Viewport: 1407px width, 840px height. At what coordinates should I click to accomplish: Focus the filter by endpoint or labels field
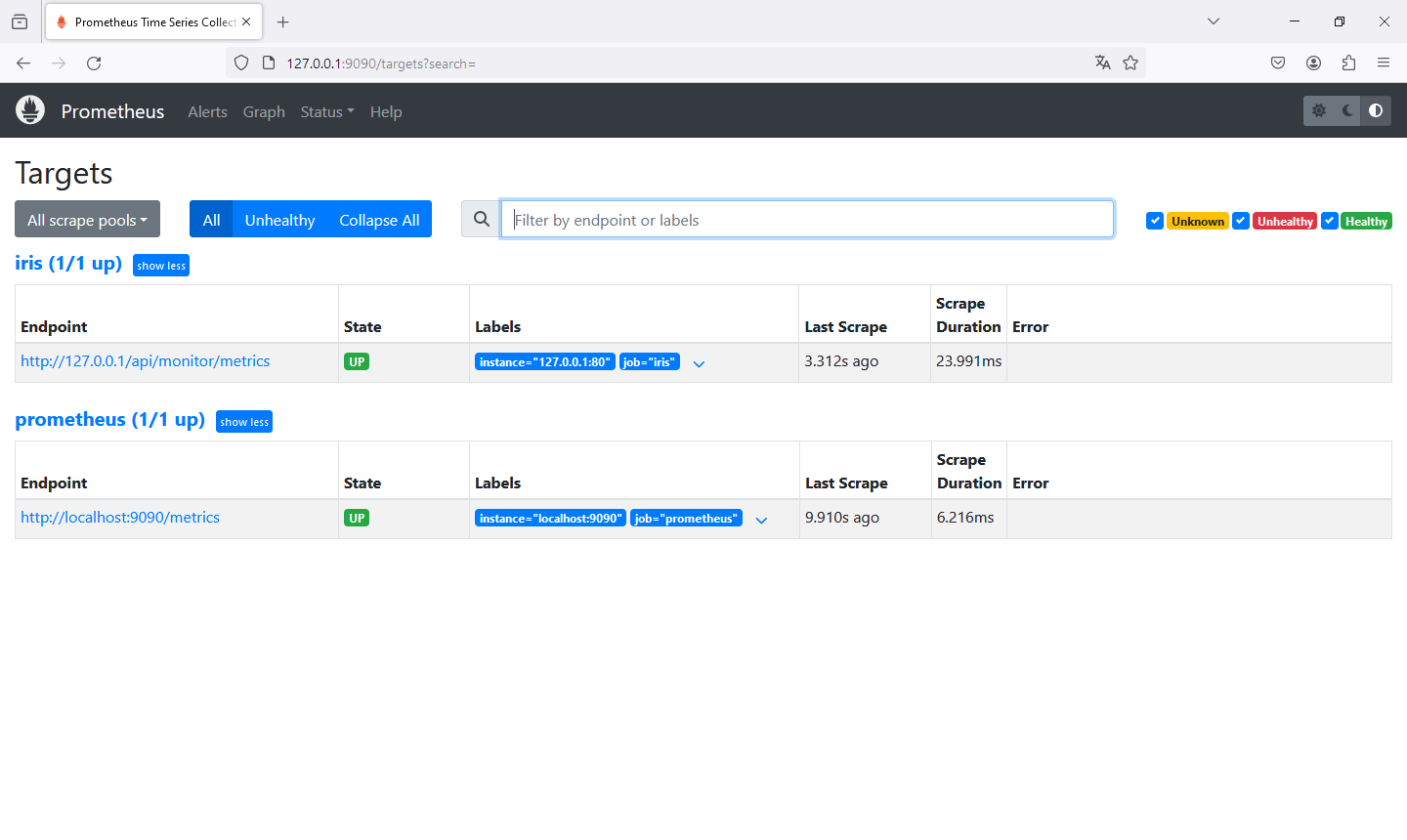(807, 220)
